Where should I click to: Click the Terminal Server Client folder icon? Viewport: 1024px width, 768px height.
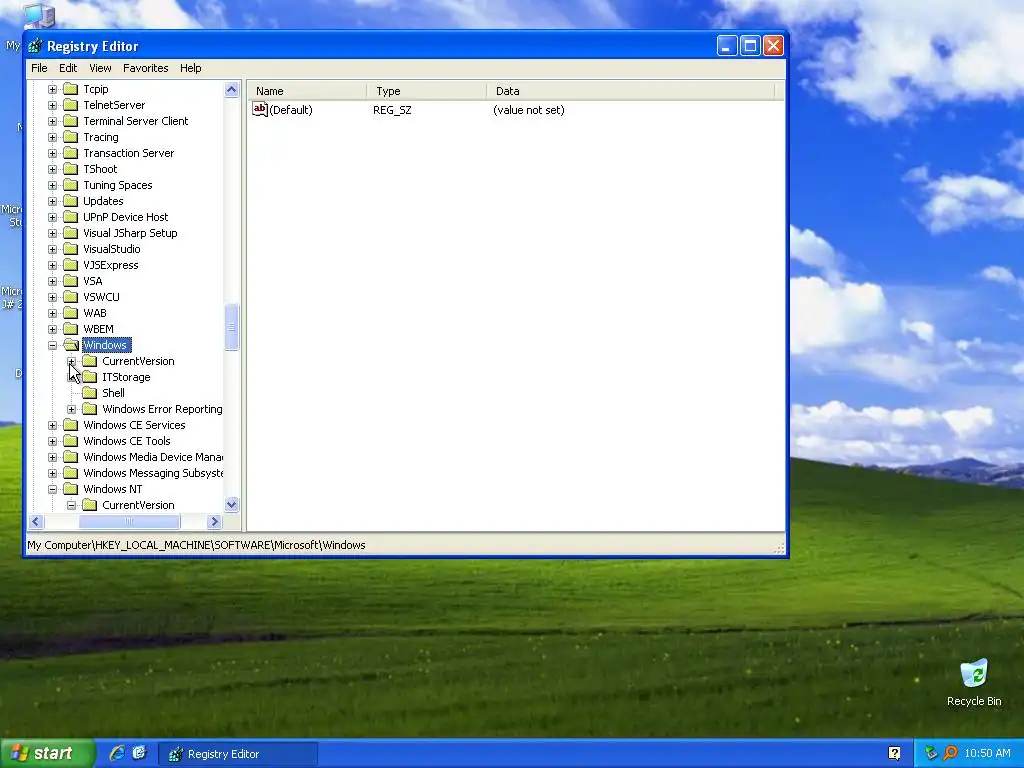click(71, 121)
